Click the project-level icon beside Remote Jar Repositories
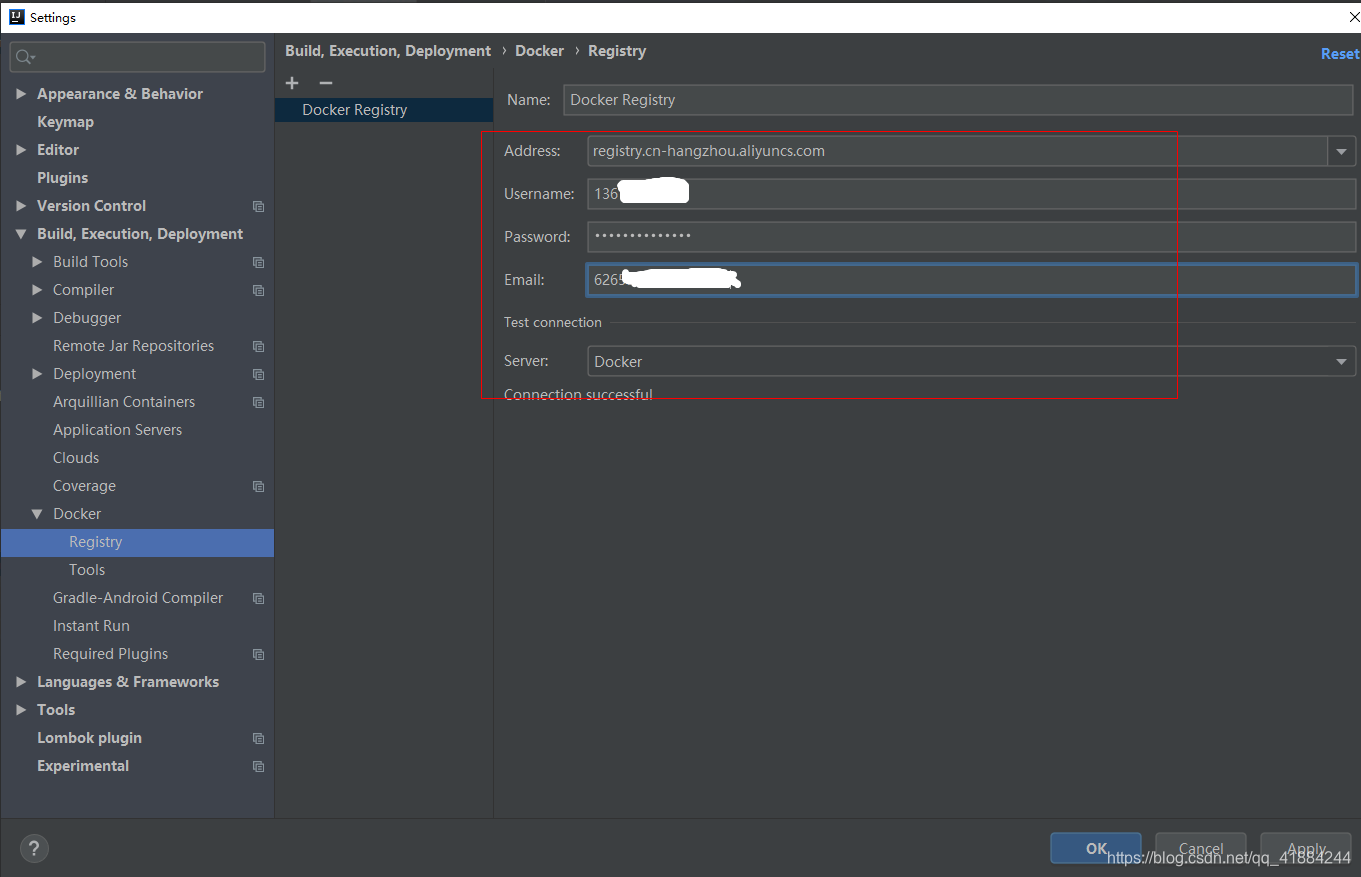This screenshot has height=877, width=1361. click(x=258, y=346)
